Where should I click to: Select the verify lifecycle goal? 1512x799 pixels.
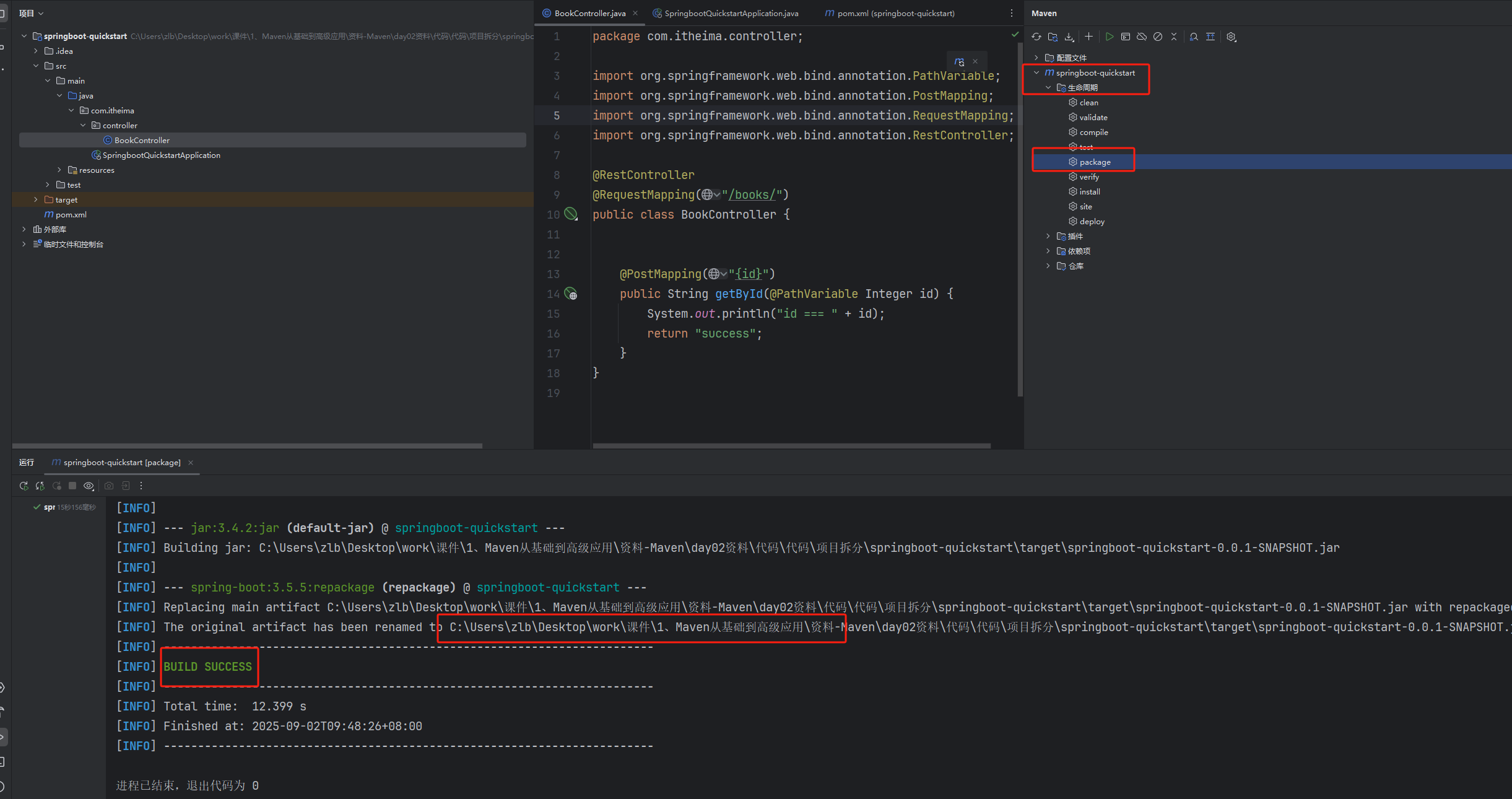tap(1084, 177)
